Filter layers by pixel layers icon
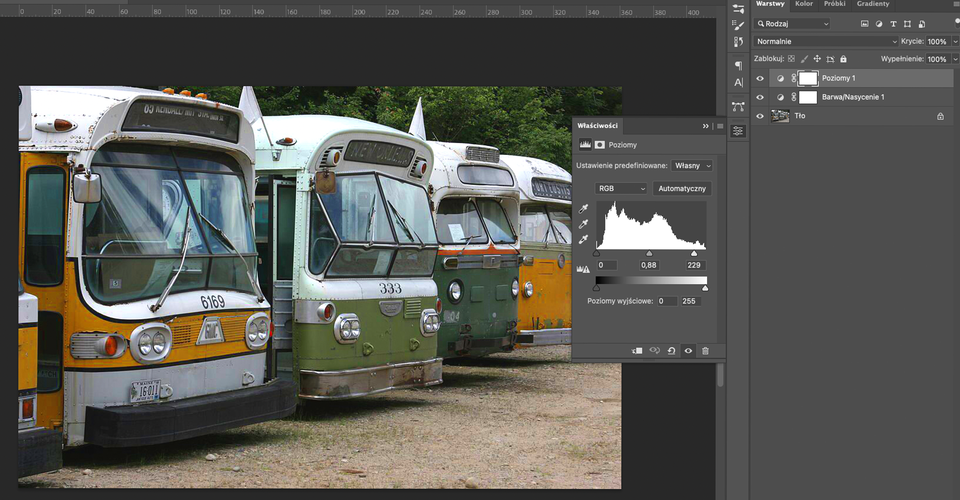The image size is (960, 500). 864,24
